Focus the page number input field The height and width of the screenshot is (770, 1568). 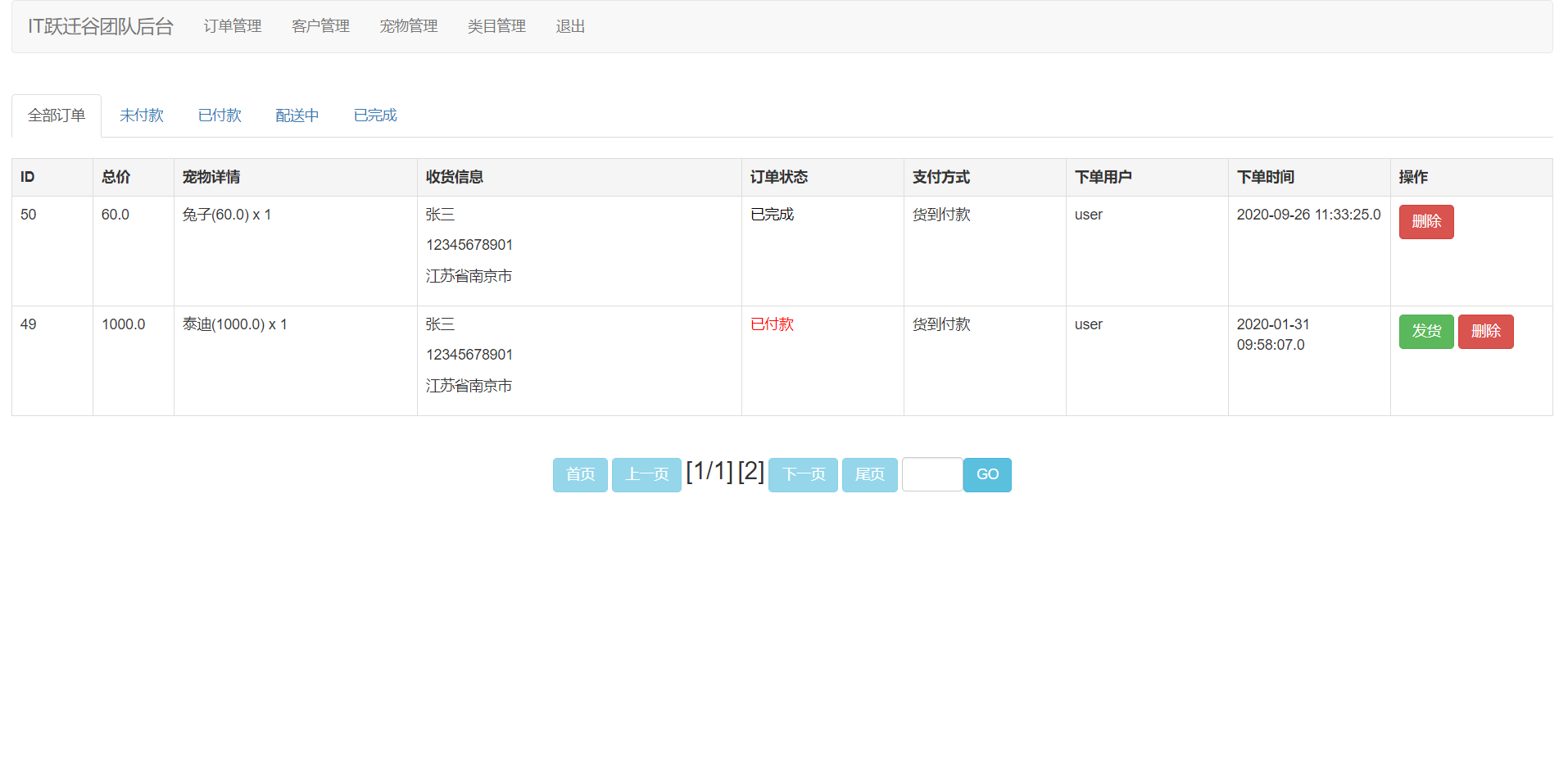[x=932, y=474]
